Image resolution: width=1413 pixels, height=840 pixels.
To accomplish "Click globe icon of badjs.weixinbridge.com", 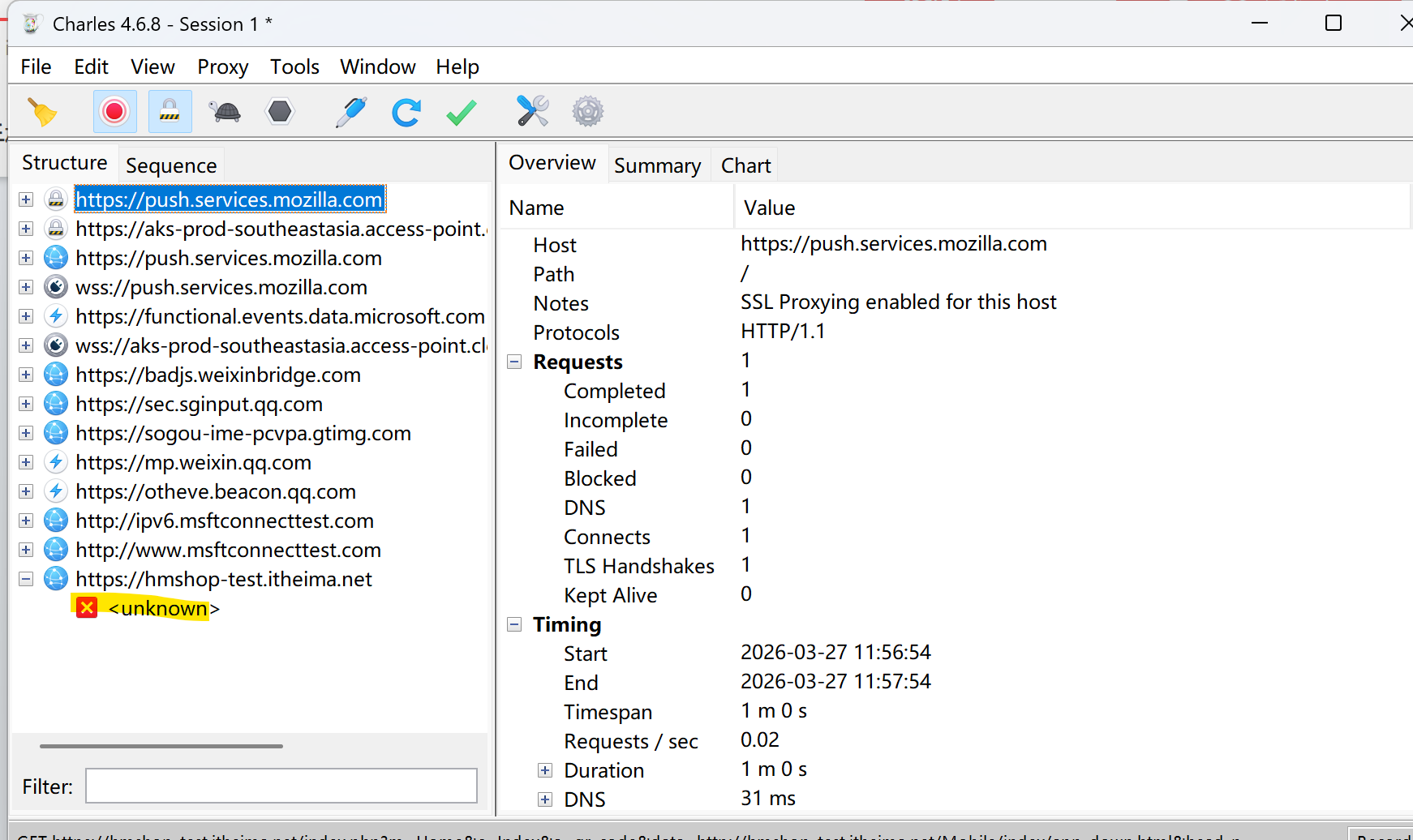I will tap(56, 375).
